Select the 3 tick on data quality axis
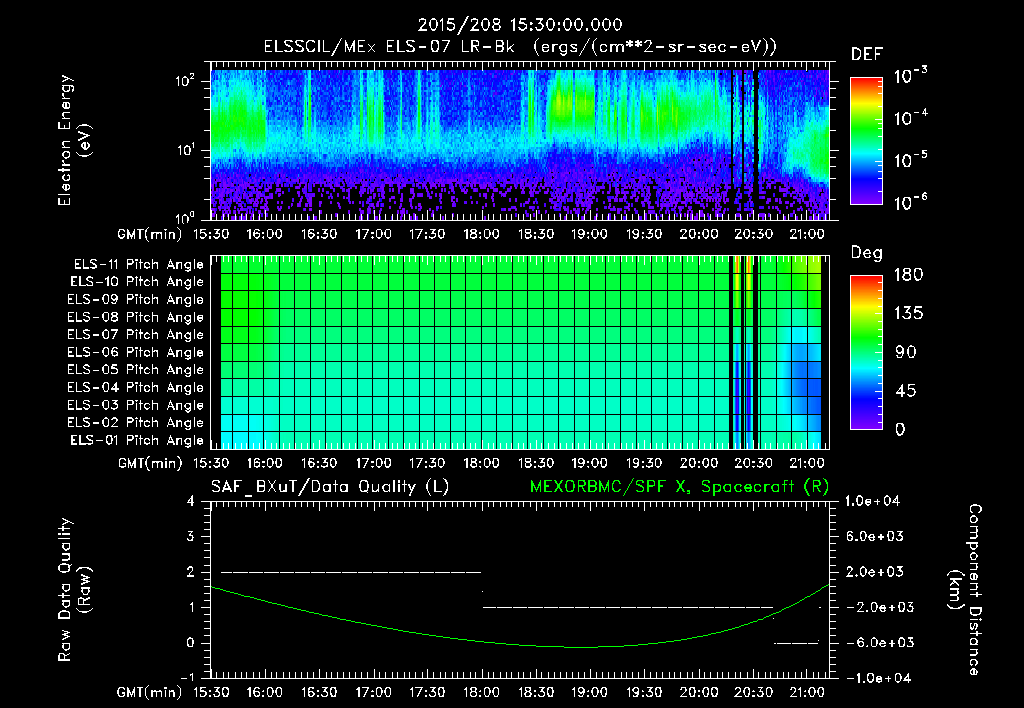 point(191,536)
